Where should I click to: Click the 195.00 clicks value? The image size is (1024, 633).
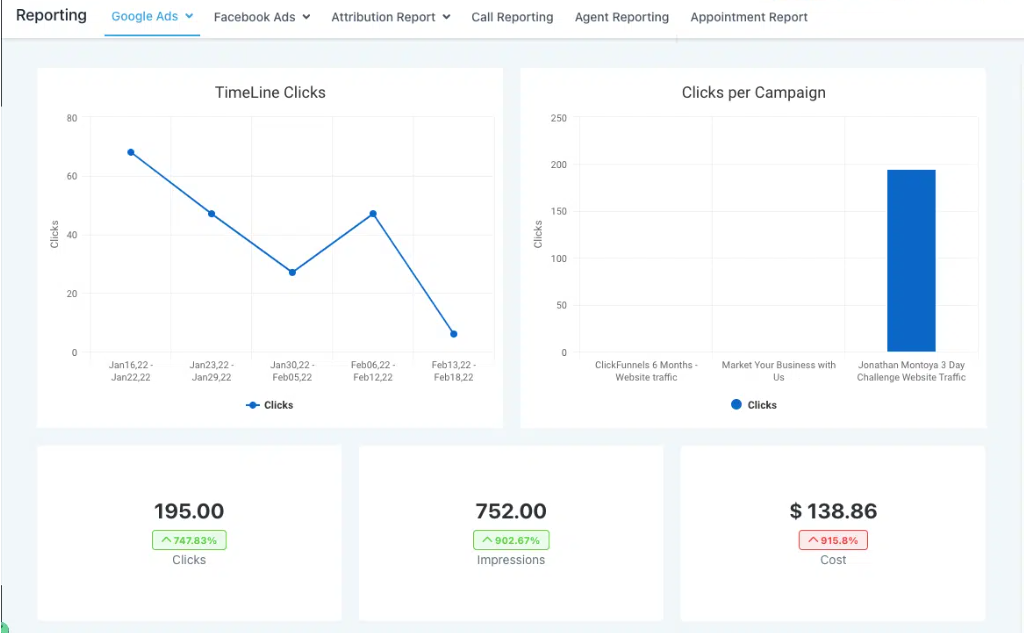coord(189,511)
